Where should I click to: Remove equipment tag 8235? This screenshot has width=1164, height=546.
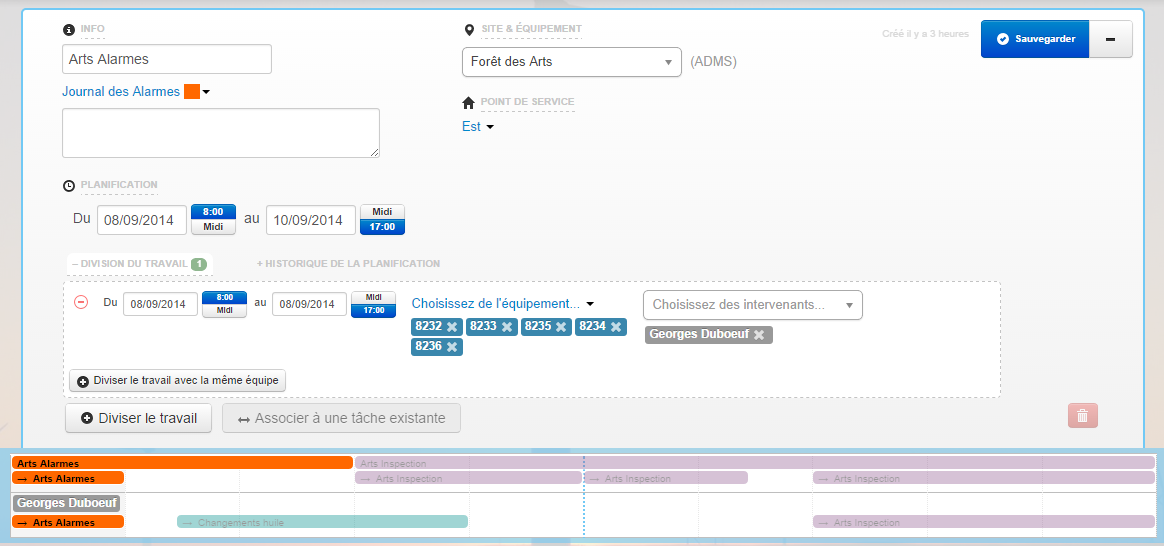click(x=561, y=327)
